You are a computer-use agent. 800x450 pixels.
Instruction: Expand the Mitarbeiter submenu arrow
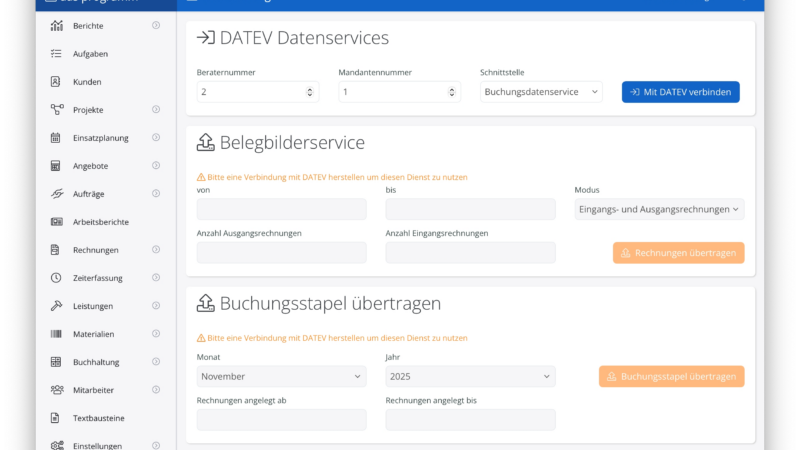[x=156, y=390]
